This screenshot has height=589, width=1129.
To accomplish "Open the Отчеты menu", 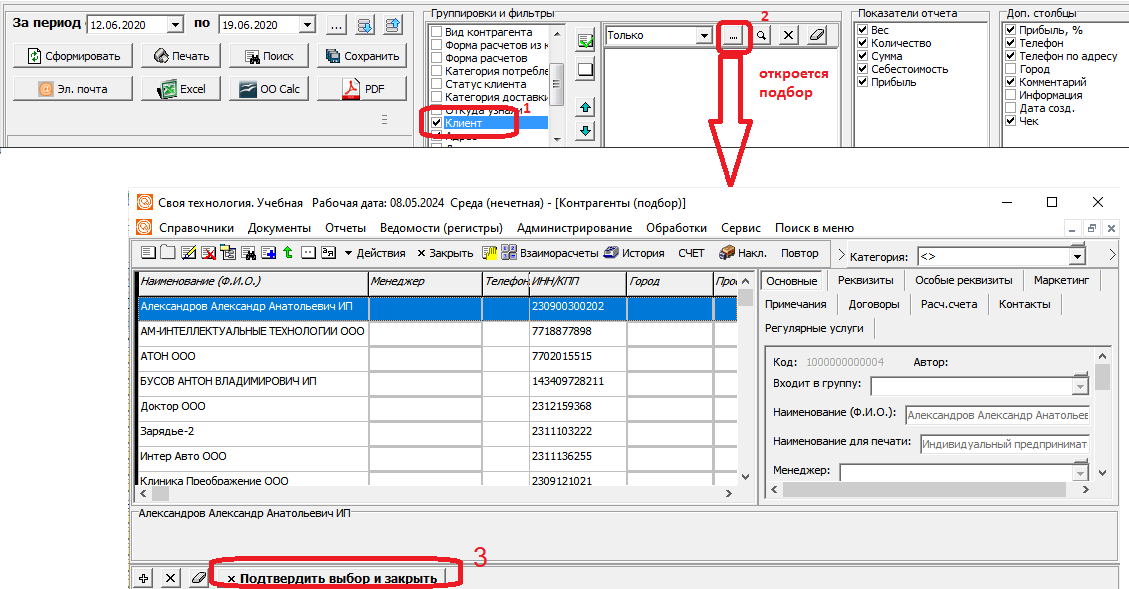I will 345,228.
